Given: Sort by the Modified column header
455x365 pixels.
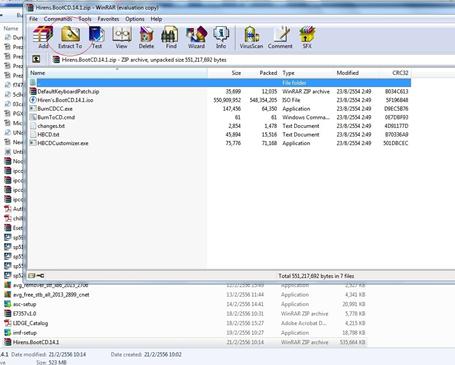Looking at the screenshot, I should click(x=354, y=73).
